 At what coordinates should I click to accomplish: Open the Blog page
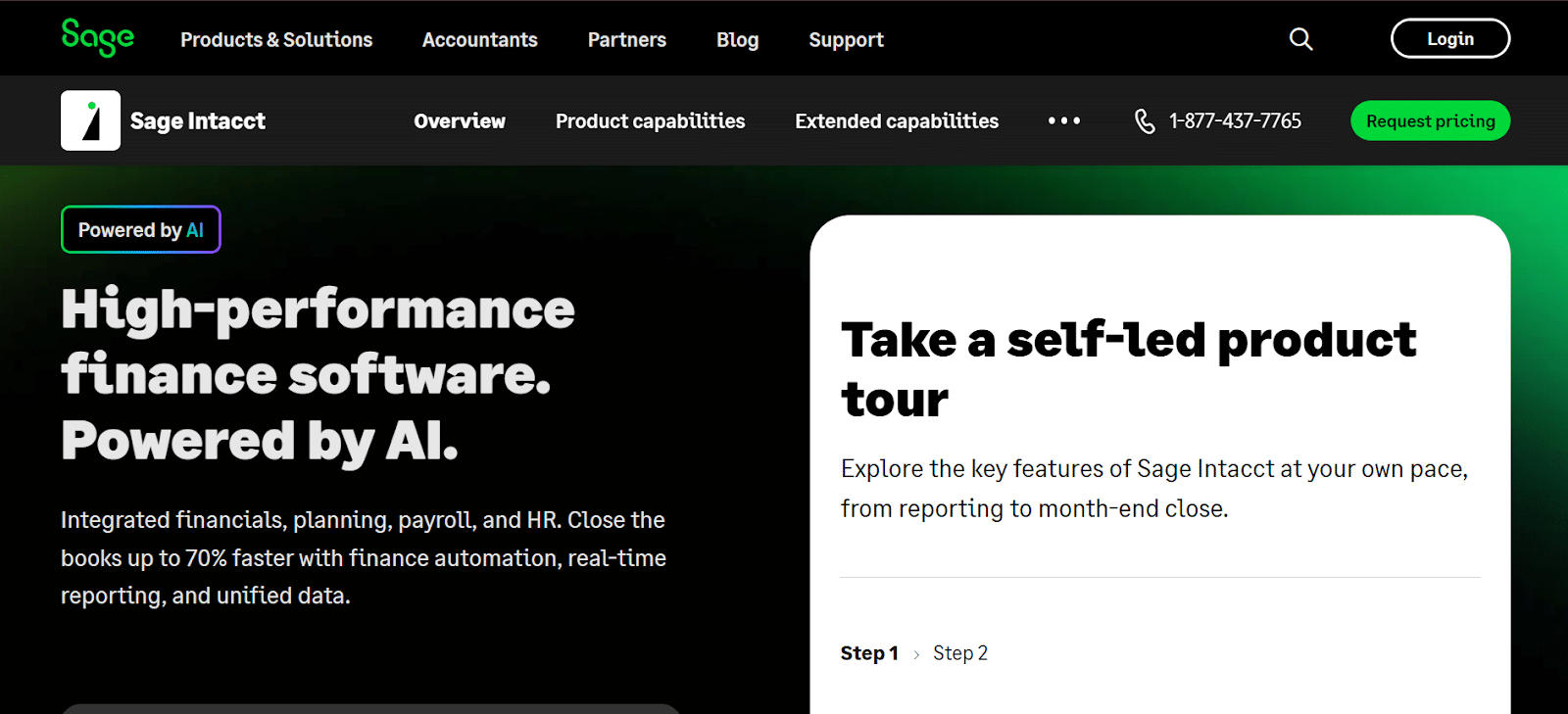pyautogui.click(x=737, y=40)
